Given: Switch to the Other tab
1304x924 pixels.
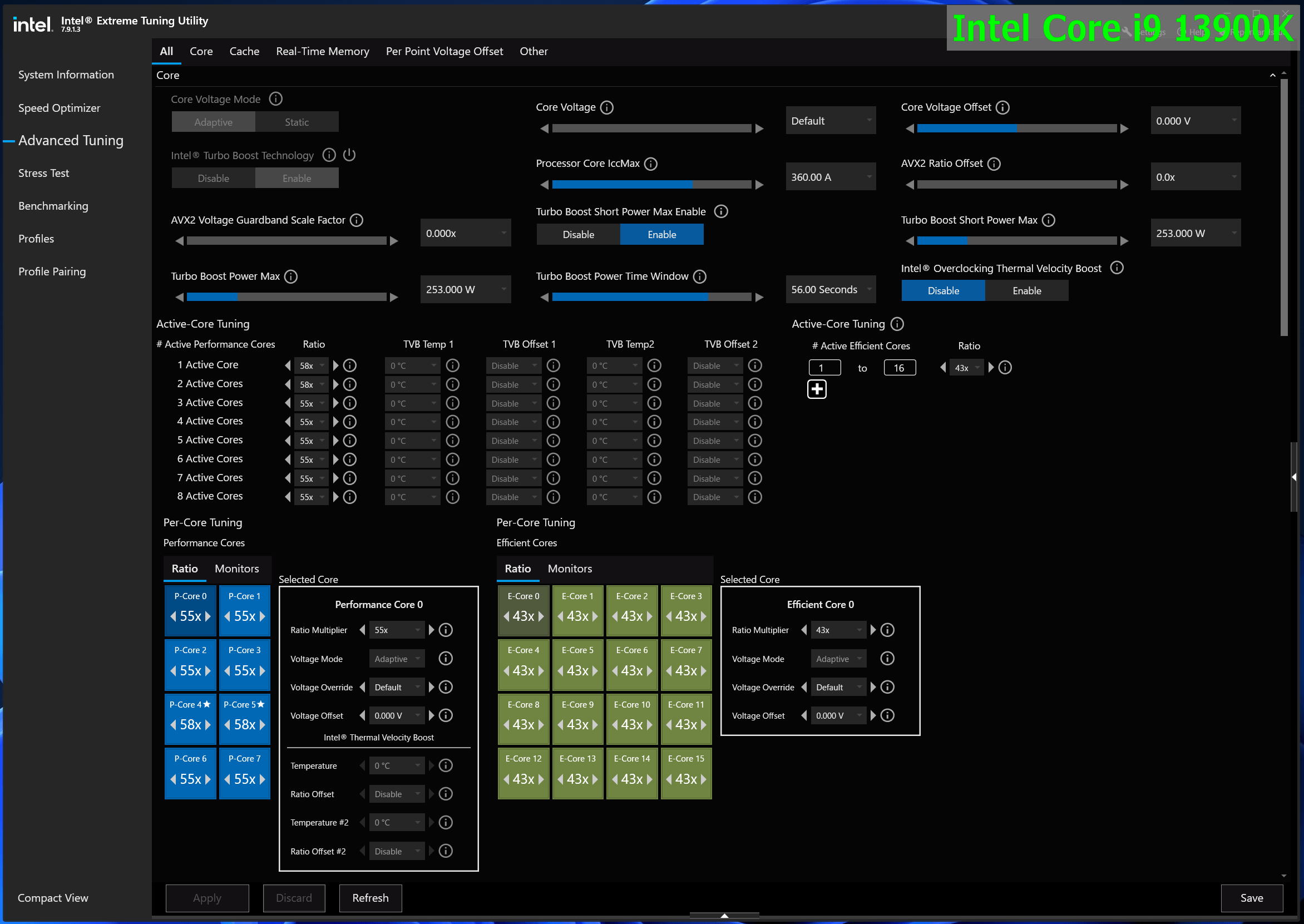Looking at the screenshot, I should 534,51.
